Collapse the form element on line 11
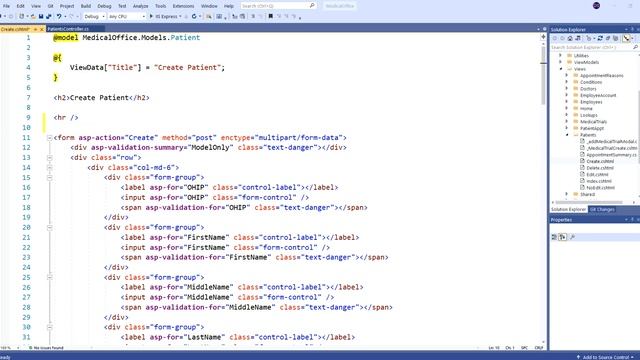This screenshot has height=360, width=640. [x=49, y=138]
